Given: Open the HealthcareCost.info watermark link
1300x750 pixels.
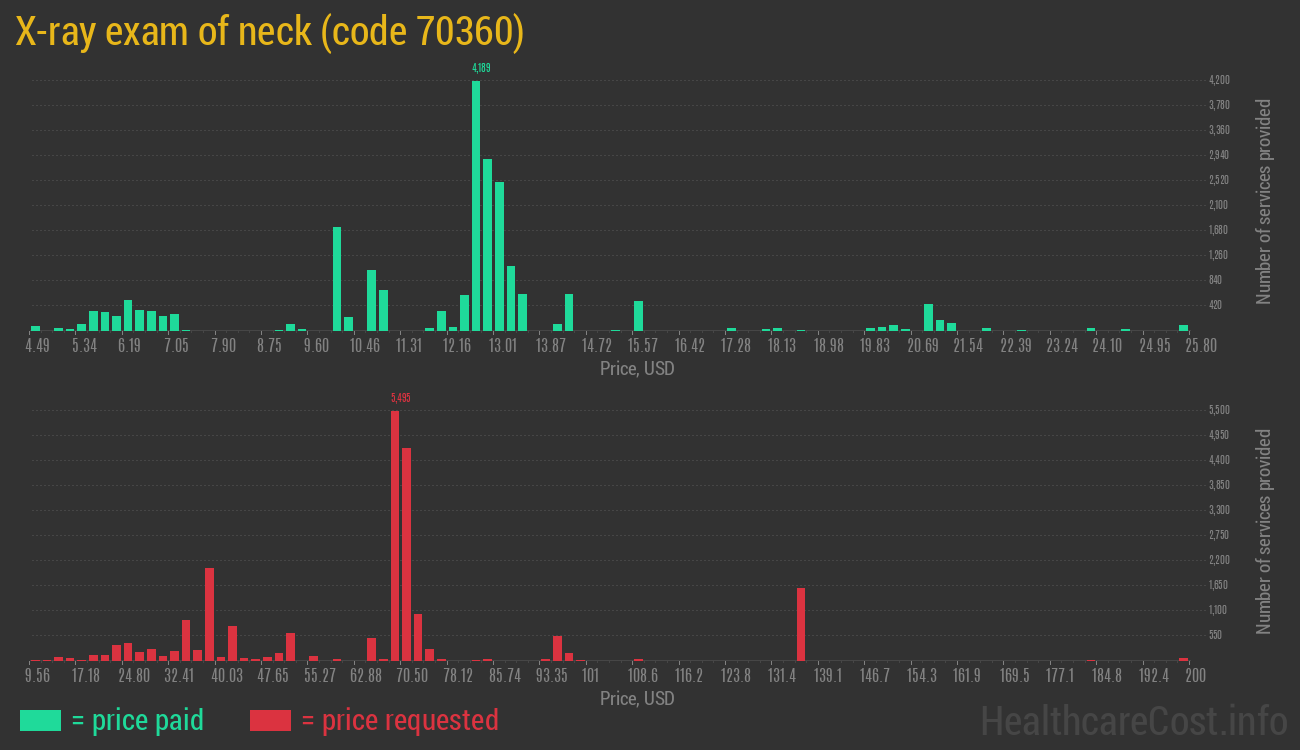Looking at the screenshot, I should click(x=1133, y=720).
